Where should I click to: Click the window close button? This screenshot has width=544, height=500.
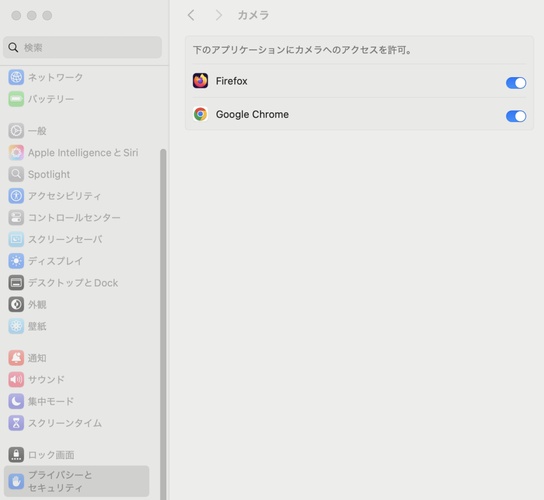point(16,15)
